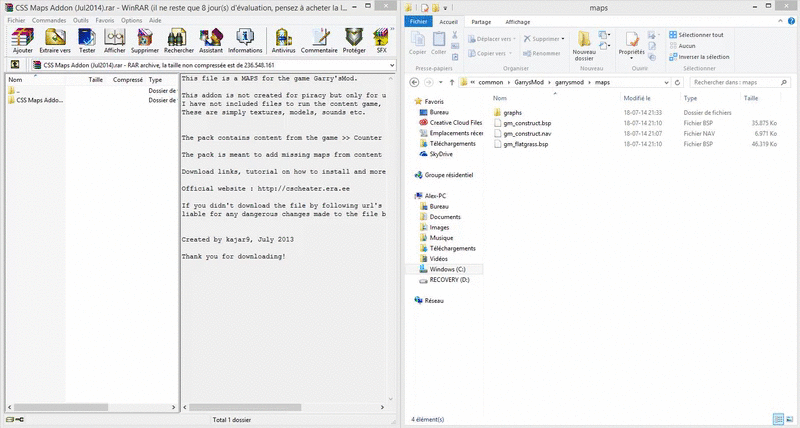This screenshot has height=428, width=800.
Task: Open the Aide menu in WinRAR
Action: point(155,20)
